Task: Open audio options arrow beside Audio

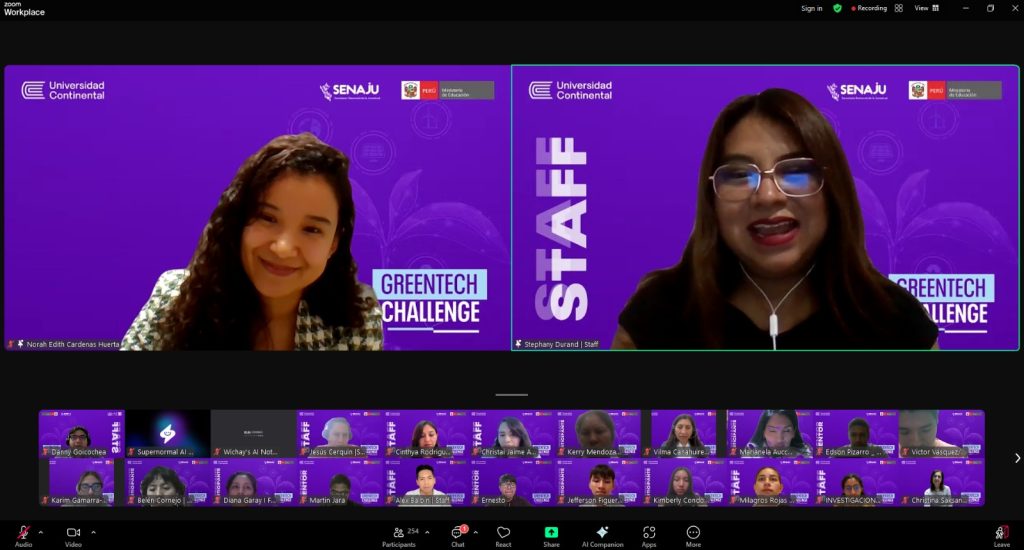Action: (x=41, y=532)
